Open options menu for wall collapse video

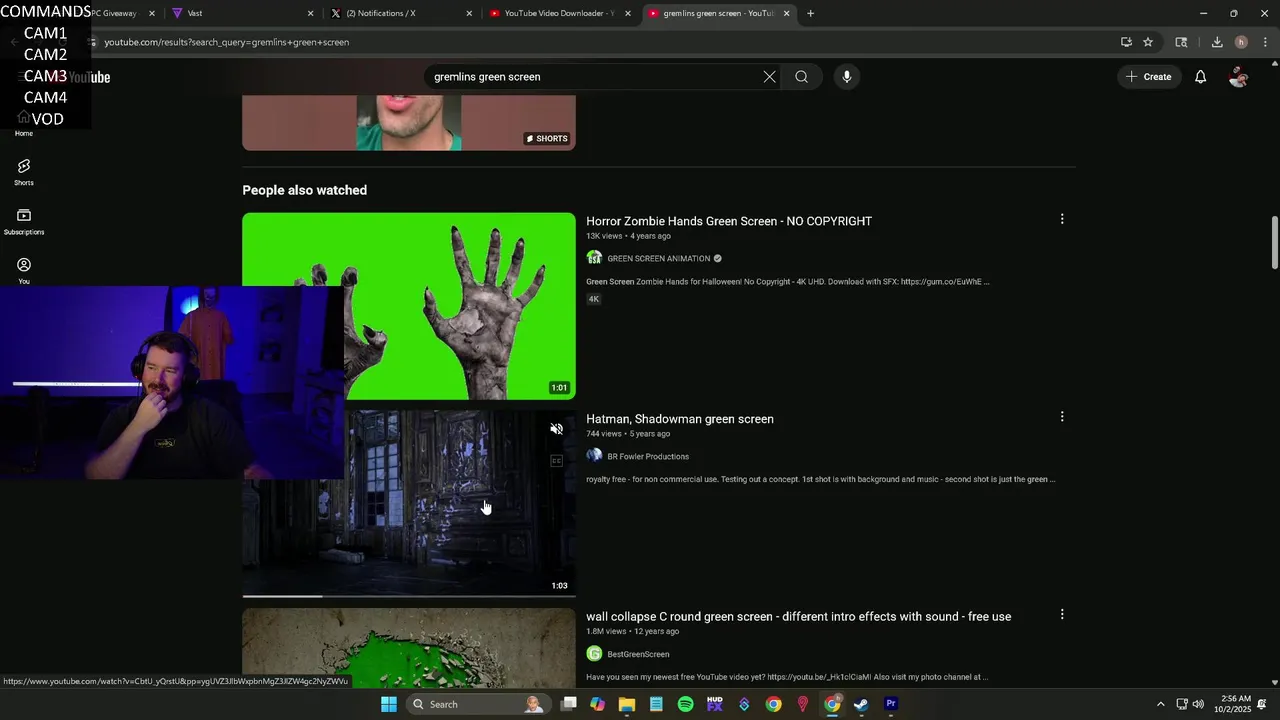coord(1062,615)
